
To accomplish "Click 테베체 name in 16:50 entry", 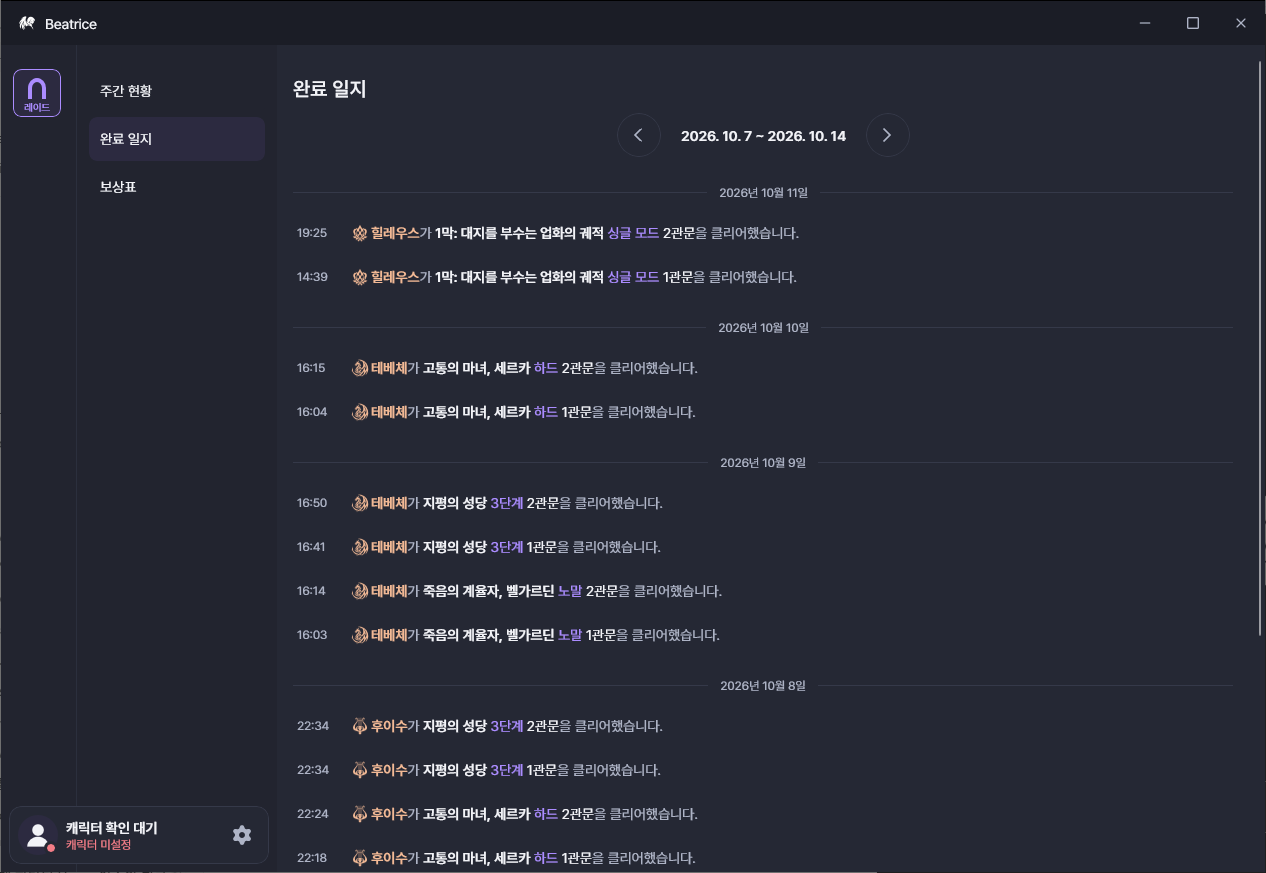I will [x=389, y=503].
